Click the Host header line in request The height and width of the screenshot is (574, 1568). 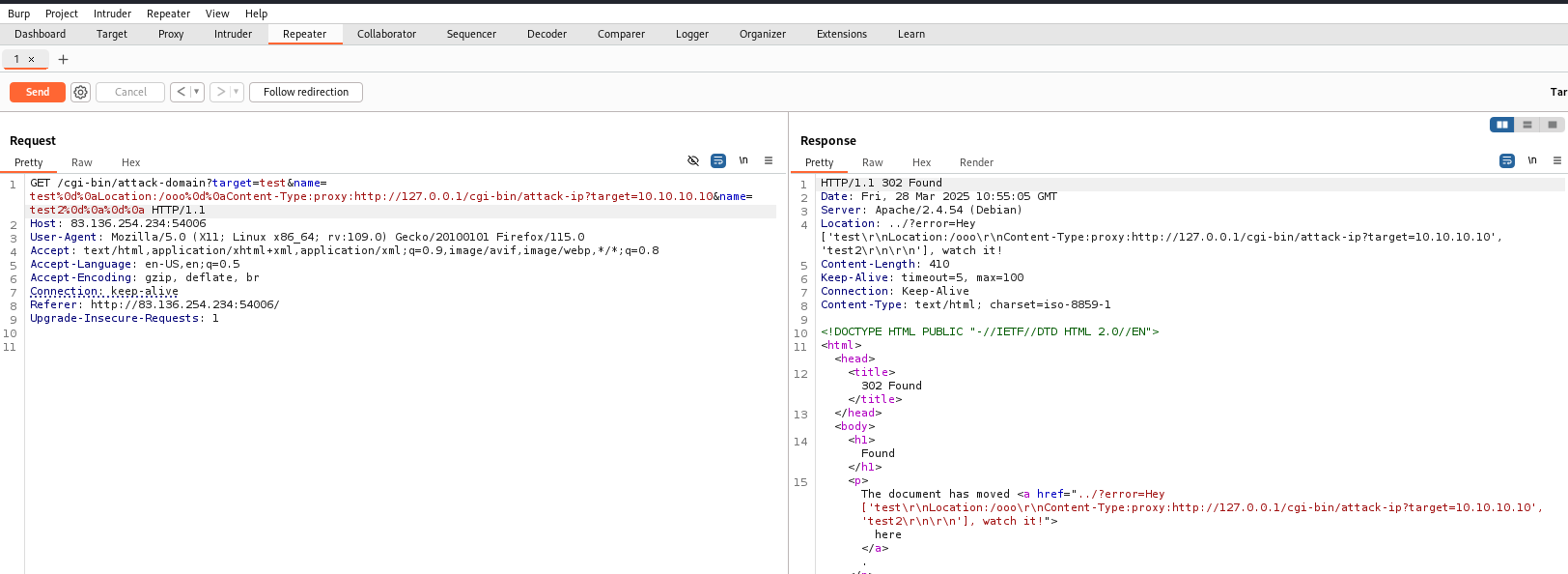118,223
